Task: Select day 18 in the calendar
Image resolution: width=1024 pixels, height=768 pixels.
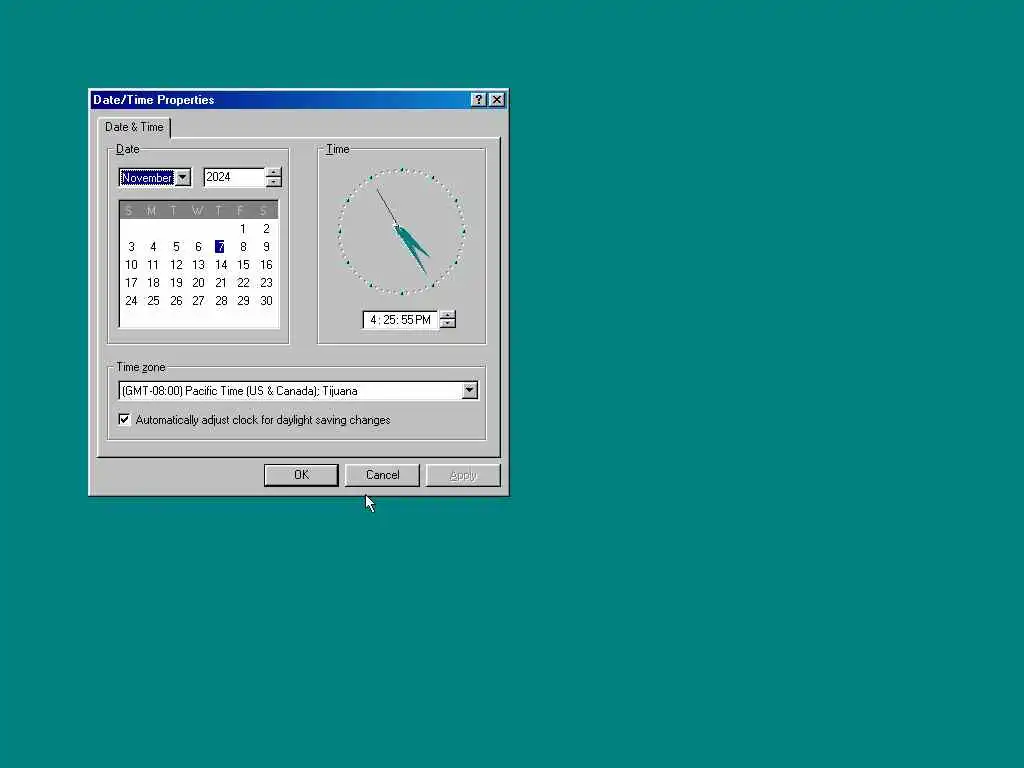Action: 153,283
